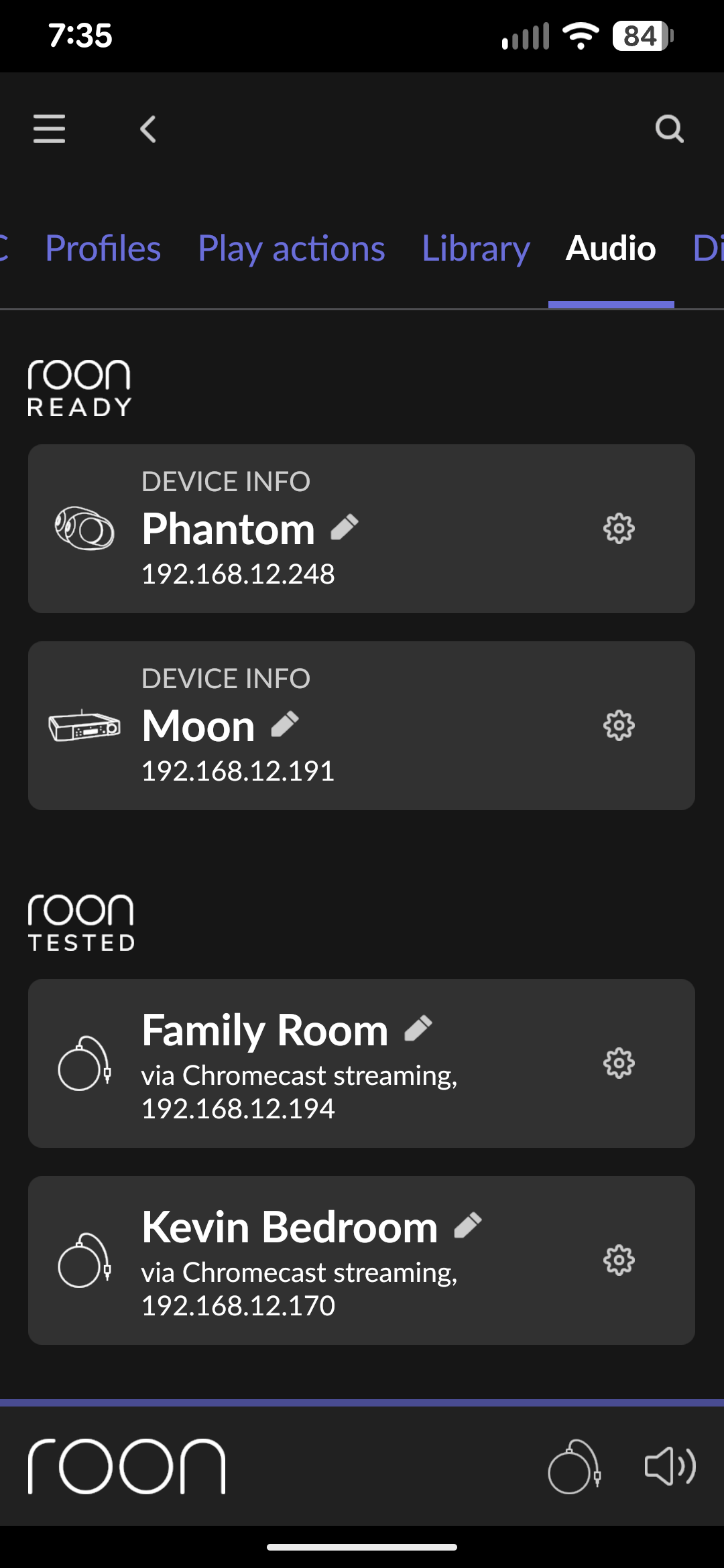724x1568 pixels.
Task: Open Kevin Bedroom settings gear
Action: 619,1260
